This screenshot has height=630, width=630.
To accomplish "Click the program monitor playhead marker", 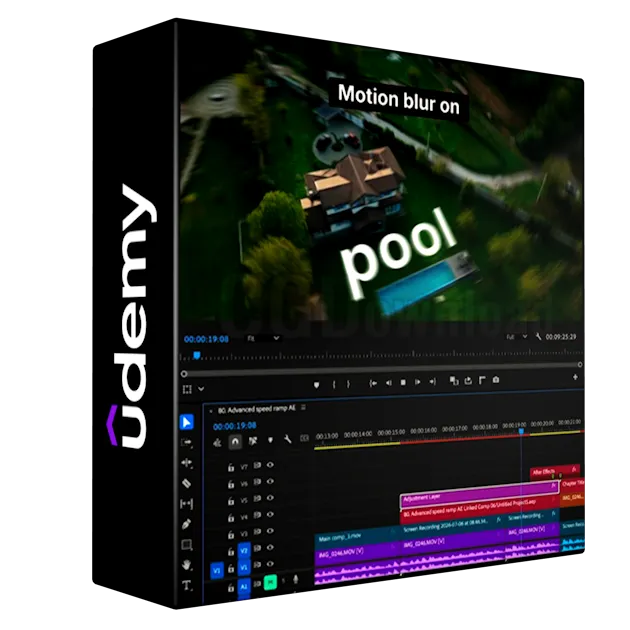I will point(197,356).
